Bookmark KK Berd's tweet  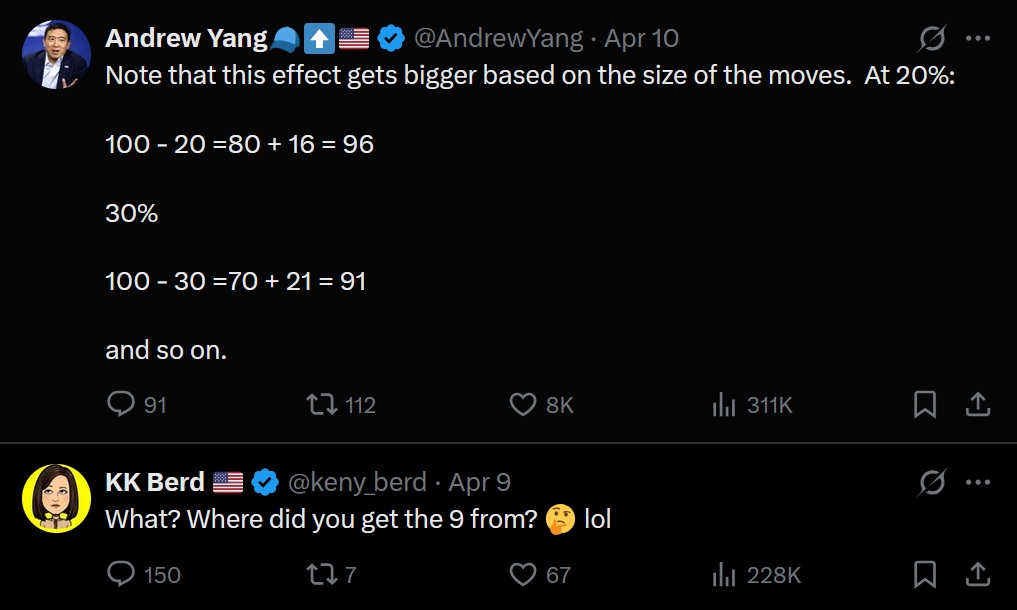click(925, 574)
